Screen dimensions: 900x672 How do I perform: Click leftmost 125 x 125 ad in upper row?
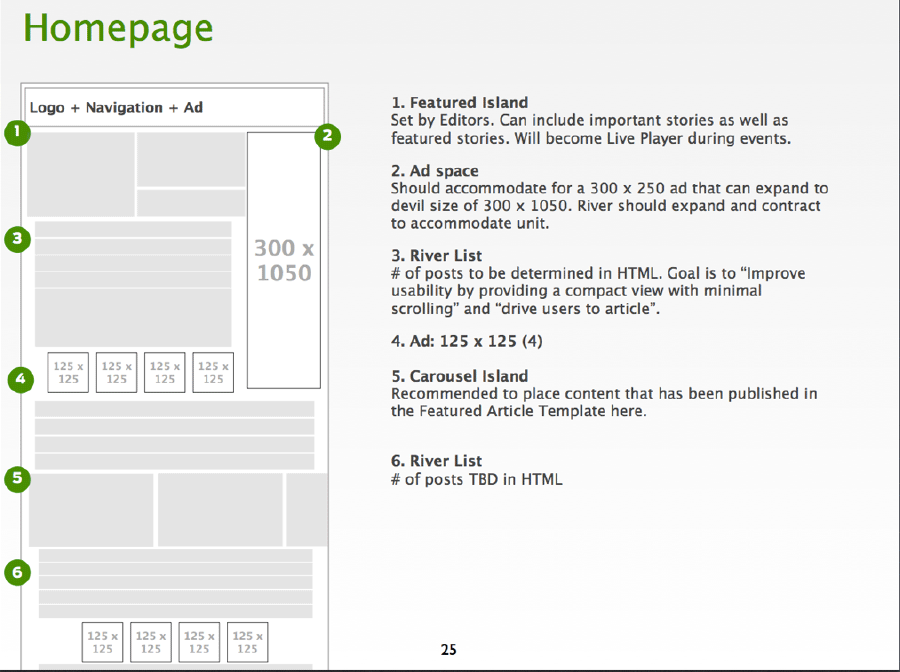coord(68,372)
